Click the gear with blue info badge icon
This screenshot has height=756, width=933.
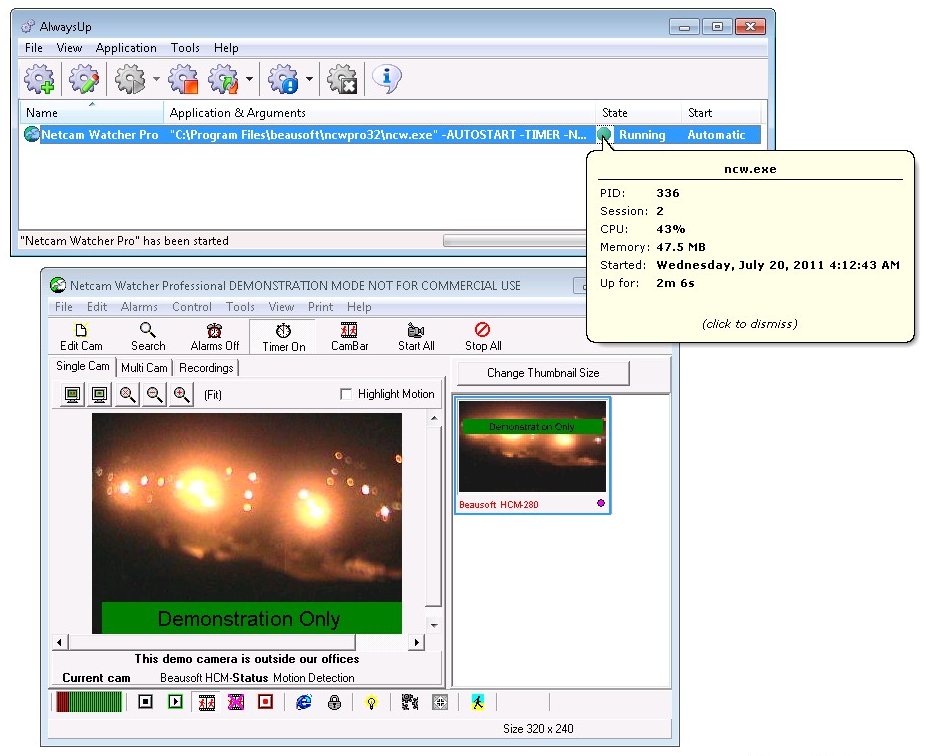tap(283, 79)
